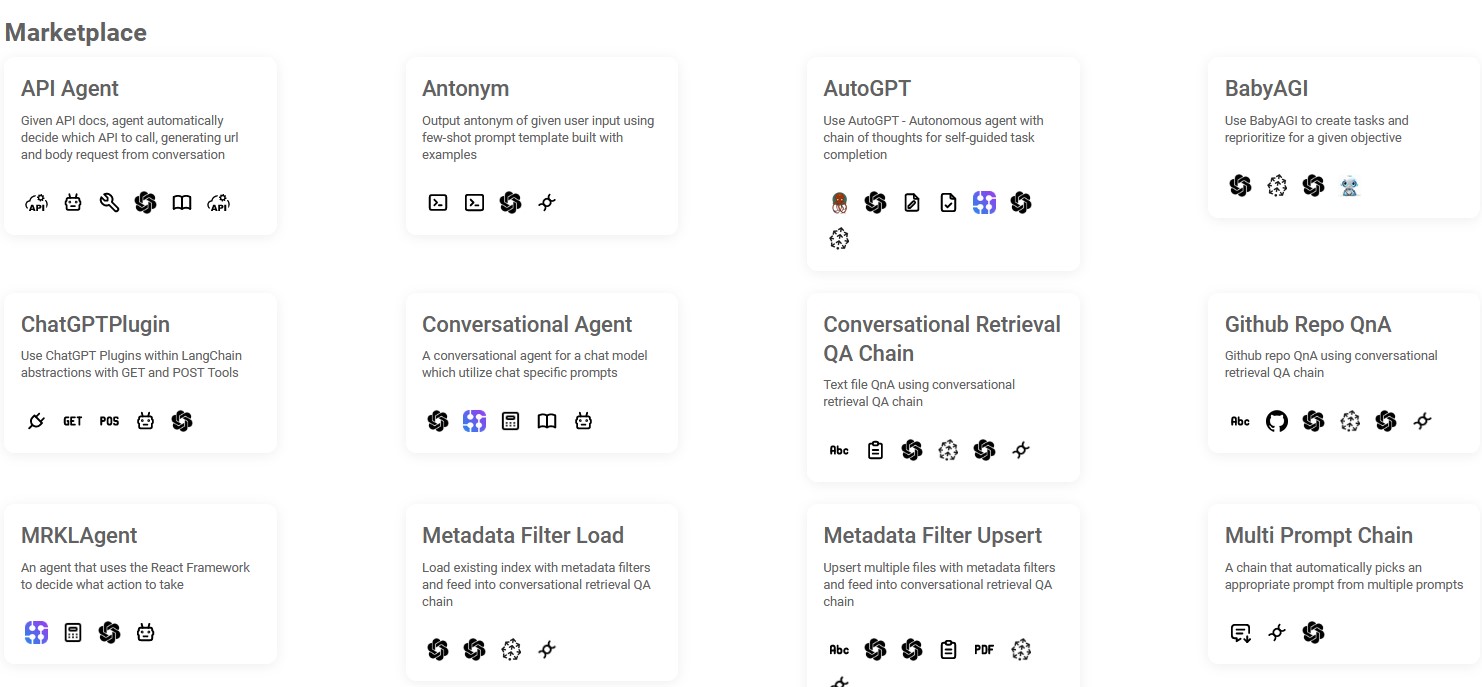Click the clipboard icon in Conversational Retrieval QA card
Viewport: 1482px width, 687px height.
point(875,450)
